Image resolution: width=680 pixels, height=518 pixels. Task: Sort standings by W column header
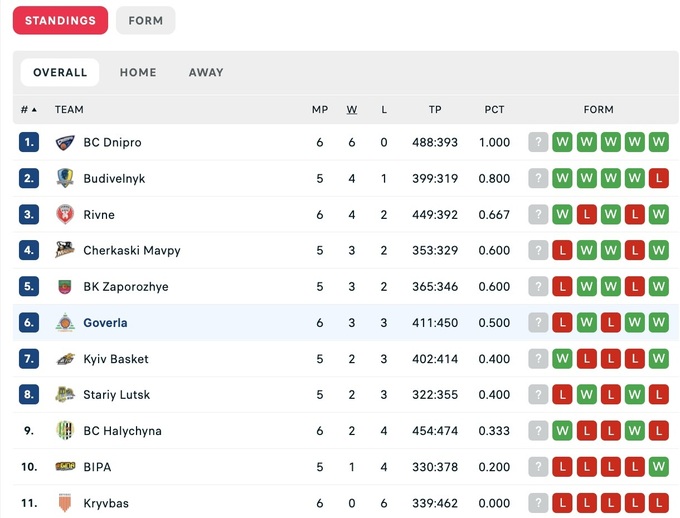pos(352,110)
